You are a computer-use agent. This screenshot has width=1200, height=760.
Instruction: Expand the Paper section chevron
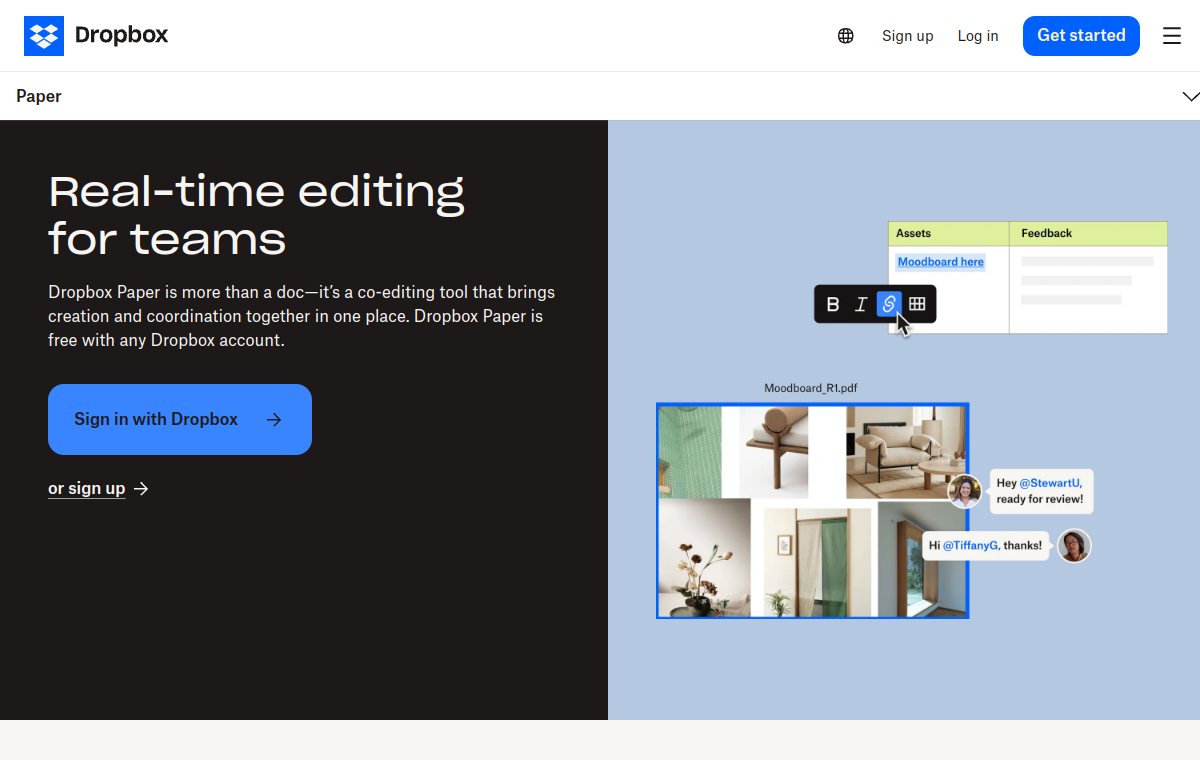[x=1190, y=97]
